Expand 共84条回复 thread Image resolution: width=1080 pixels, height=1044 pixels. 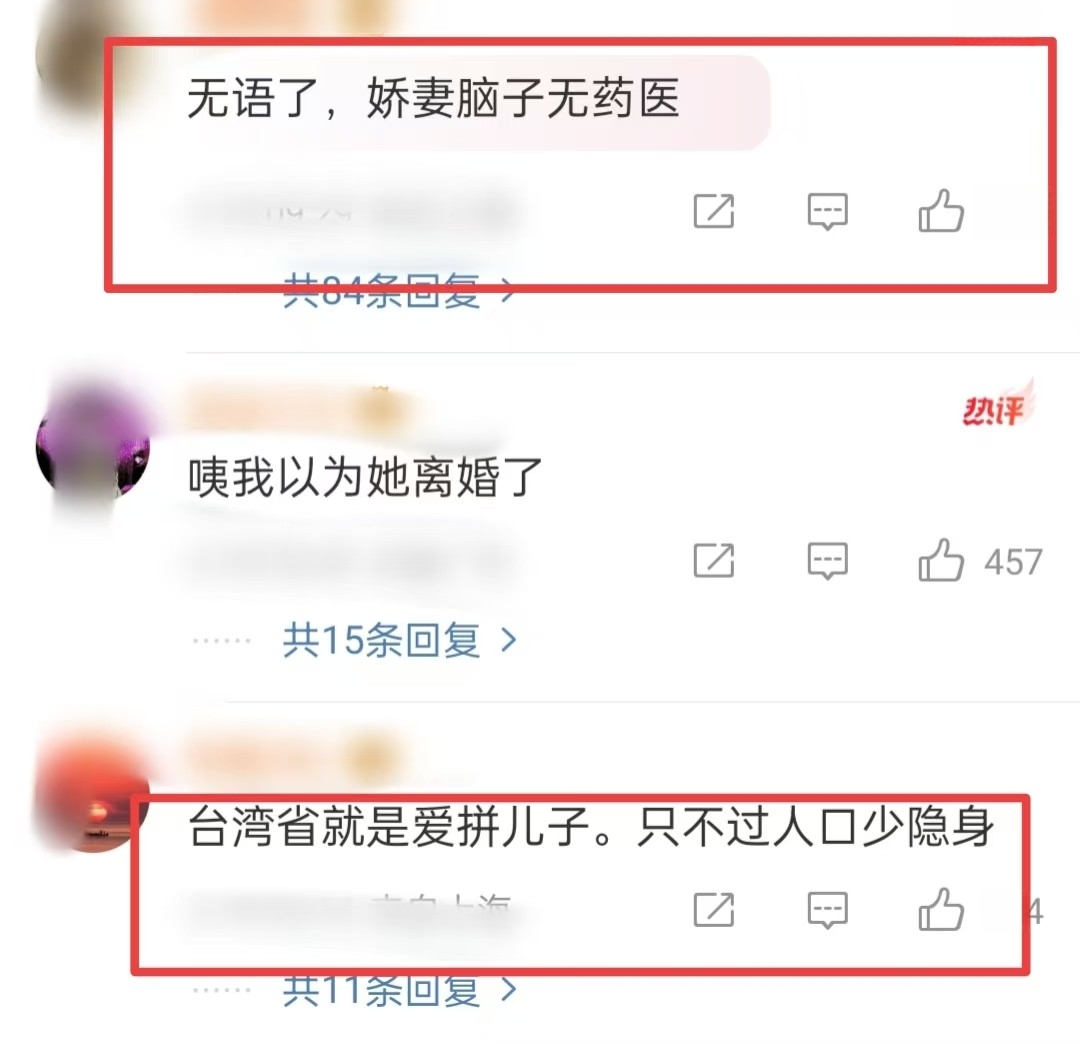click(399, 291)
